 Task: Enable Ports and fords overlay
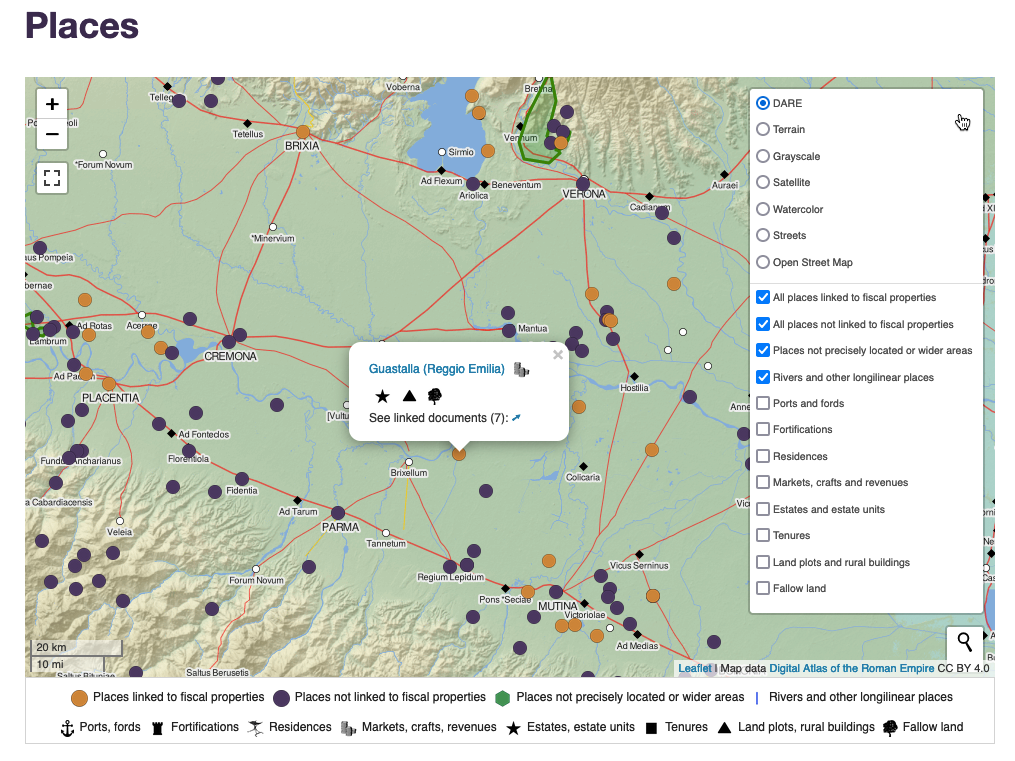coord(763,403)
